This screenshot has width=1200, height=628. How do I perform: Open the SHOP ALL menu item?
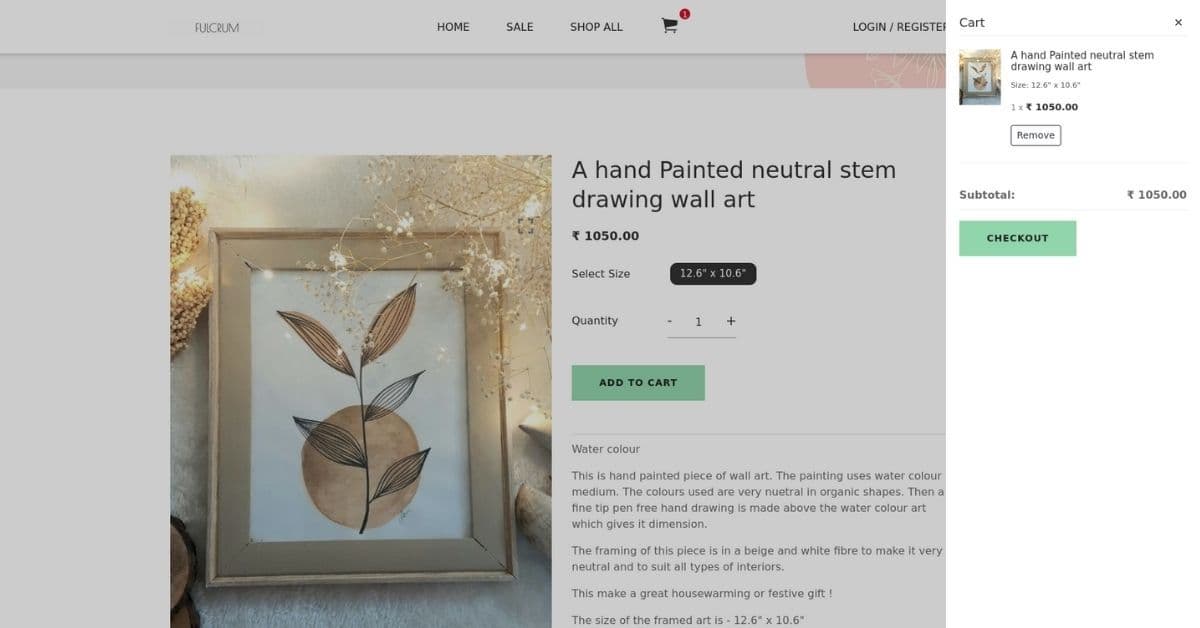(x=596, y=27)
